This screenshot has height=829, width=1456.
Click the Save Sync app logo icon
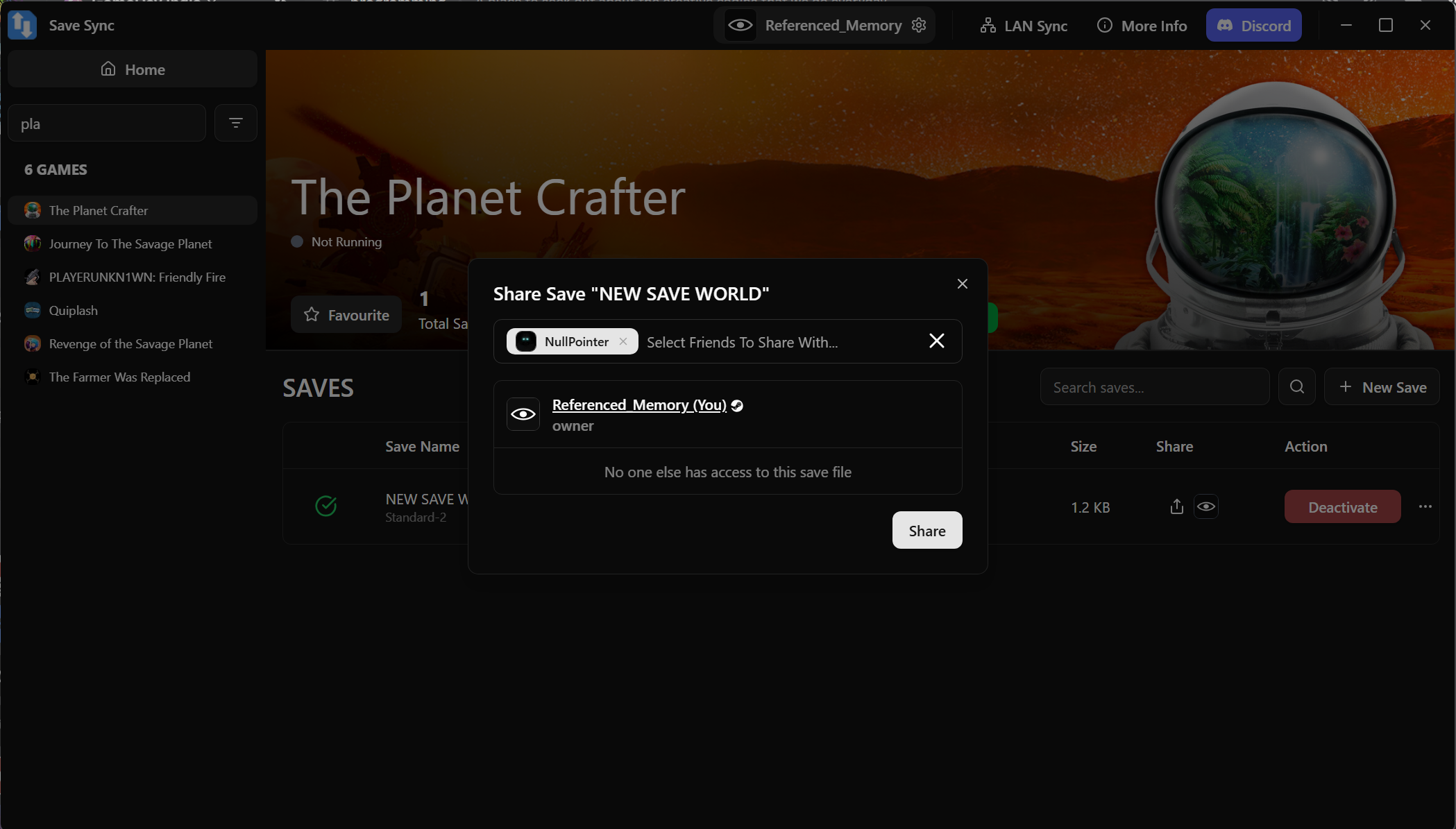22,25
